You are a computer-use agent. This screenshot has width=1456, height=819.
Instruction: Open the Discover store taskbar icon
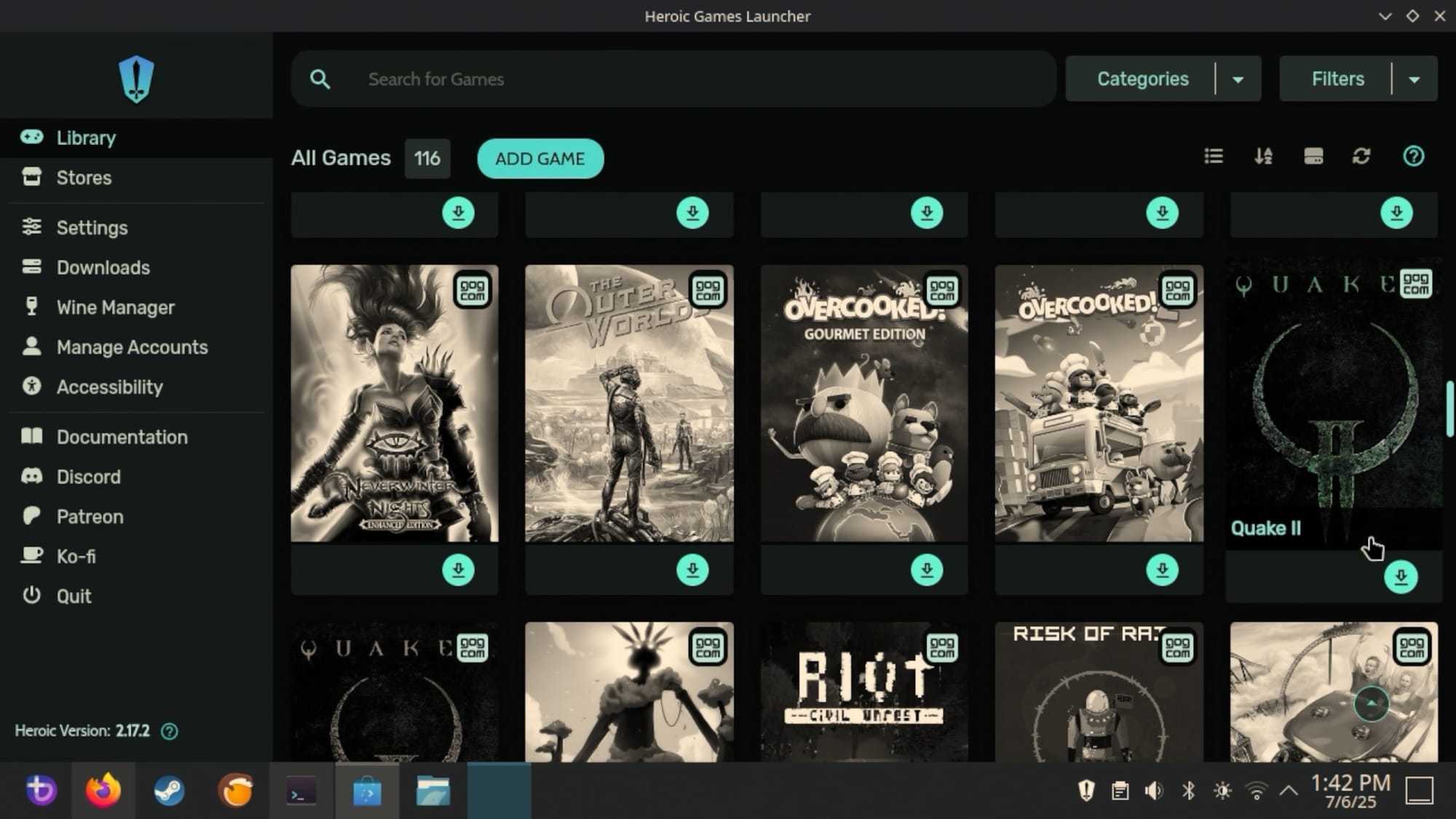click(367, 791)
